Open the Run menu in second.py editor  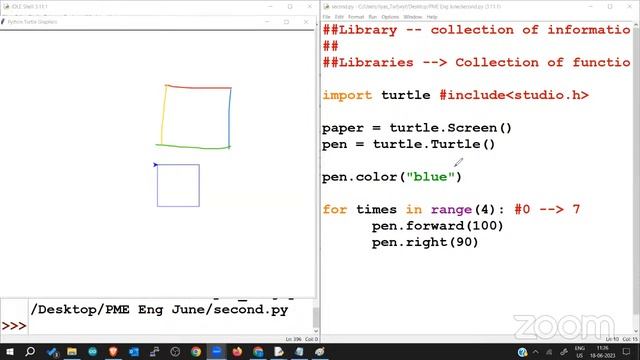tap(372, 17)
